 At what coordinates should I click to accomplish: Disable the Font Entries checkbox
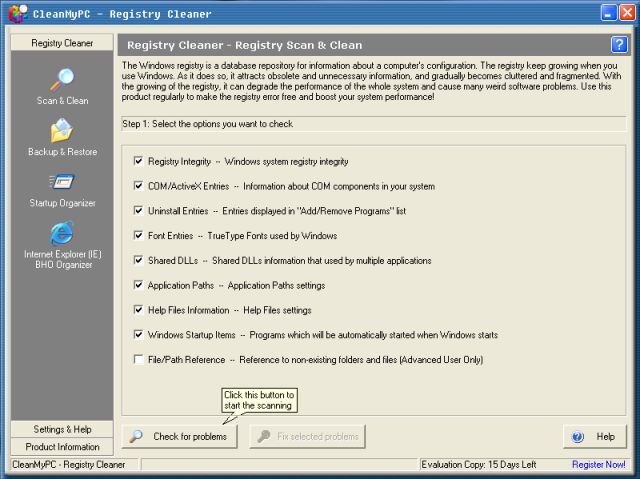coord(138,235)
